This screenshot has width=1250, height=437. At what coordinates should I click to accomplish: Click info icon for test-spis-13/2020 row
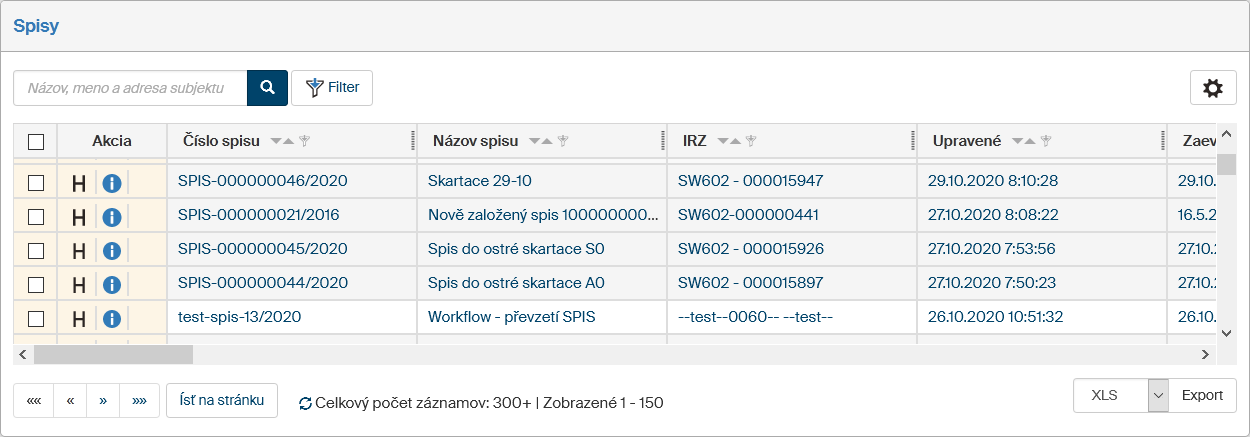click(112, 319)
